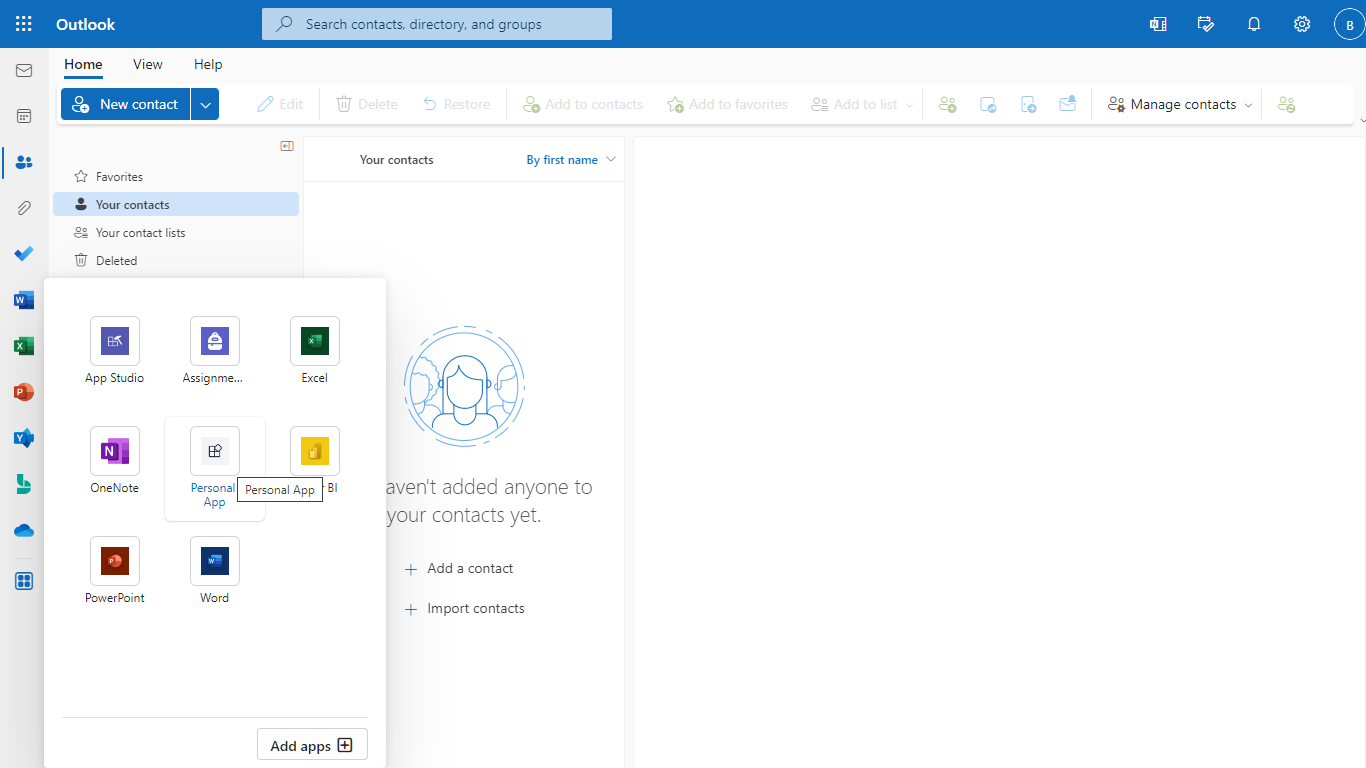
Task: Switch to the Help tab
Action: tap(208, 64)
